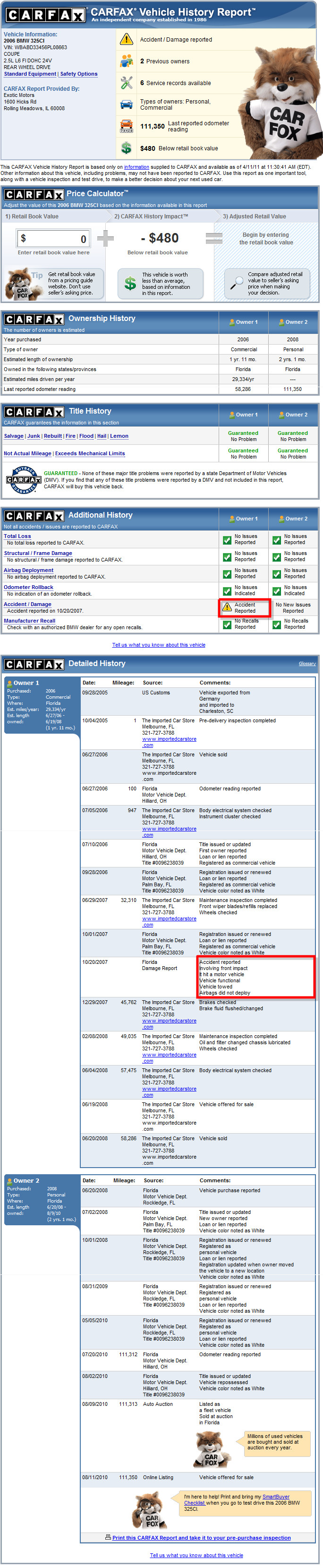Click the retail book value input field
The image size is (323, 1568).
click(x=54, y=239)
